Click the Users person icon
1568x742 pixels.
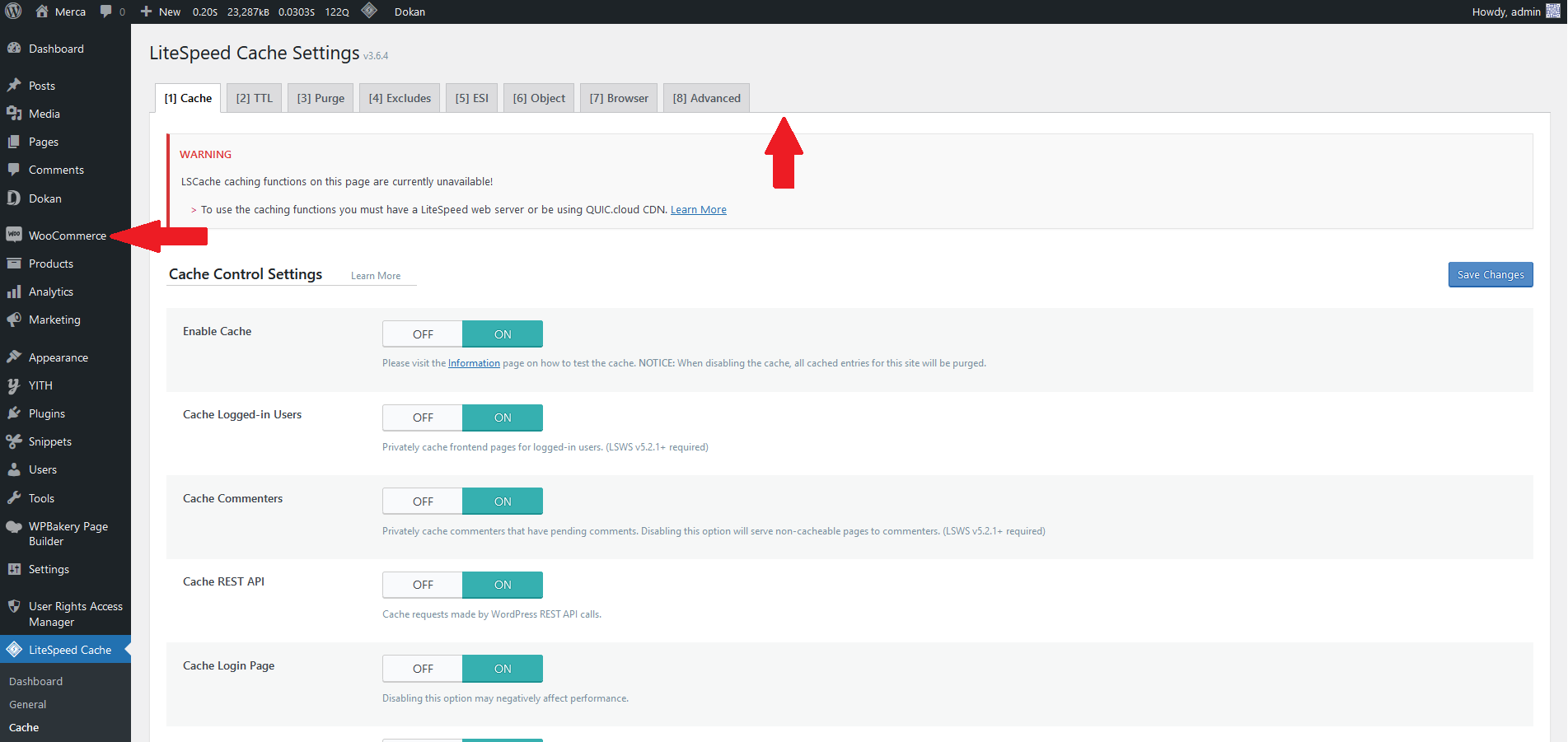tap(14, 469)
